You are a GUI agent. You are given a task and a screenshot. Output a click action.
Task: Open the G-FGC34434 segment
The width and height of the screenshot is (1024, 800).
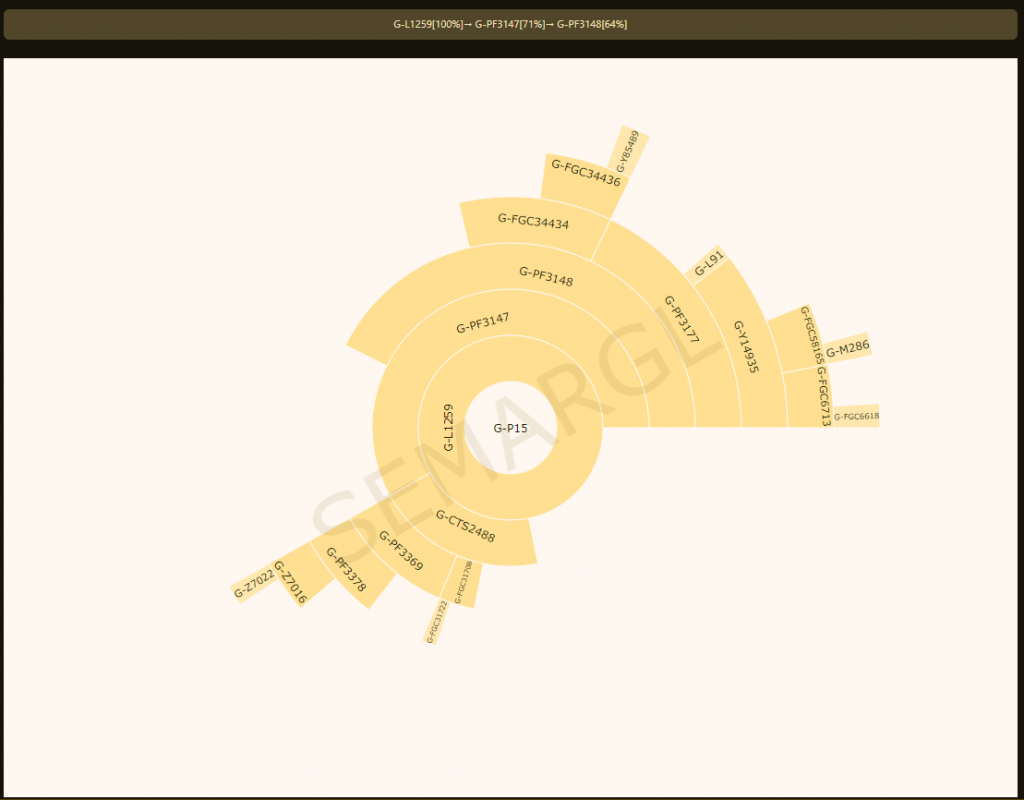[533, 222]
